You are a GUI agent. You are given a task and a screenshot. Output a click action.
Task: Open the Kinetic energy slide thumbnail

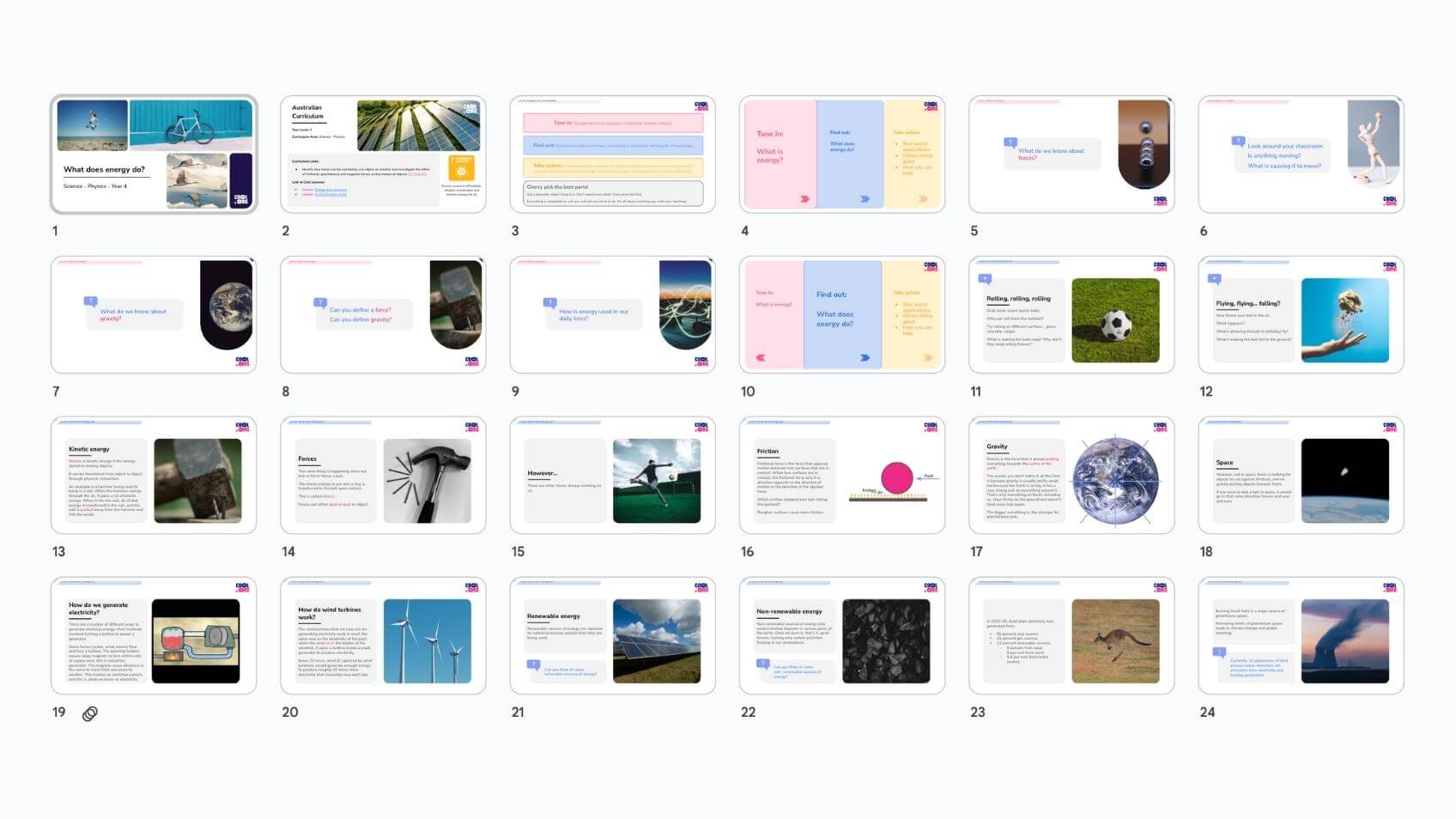[x=154, y=476]
